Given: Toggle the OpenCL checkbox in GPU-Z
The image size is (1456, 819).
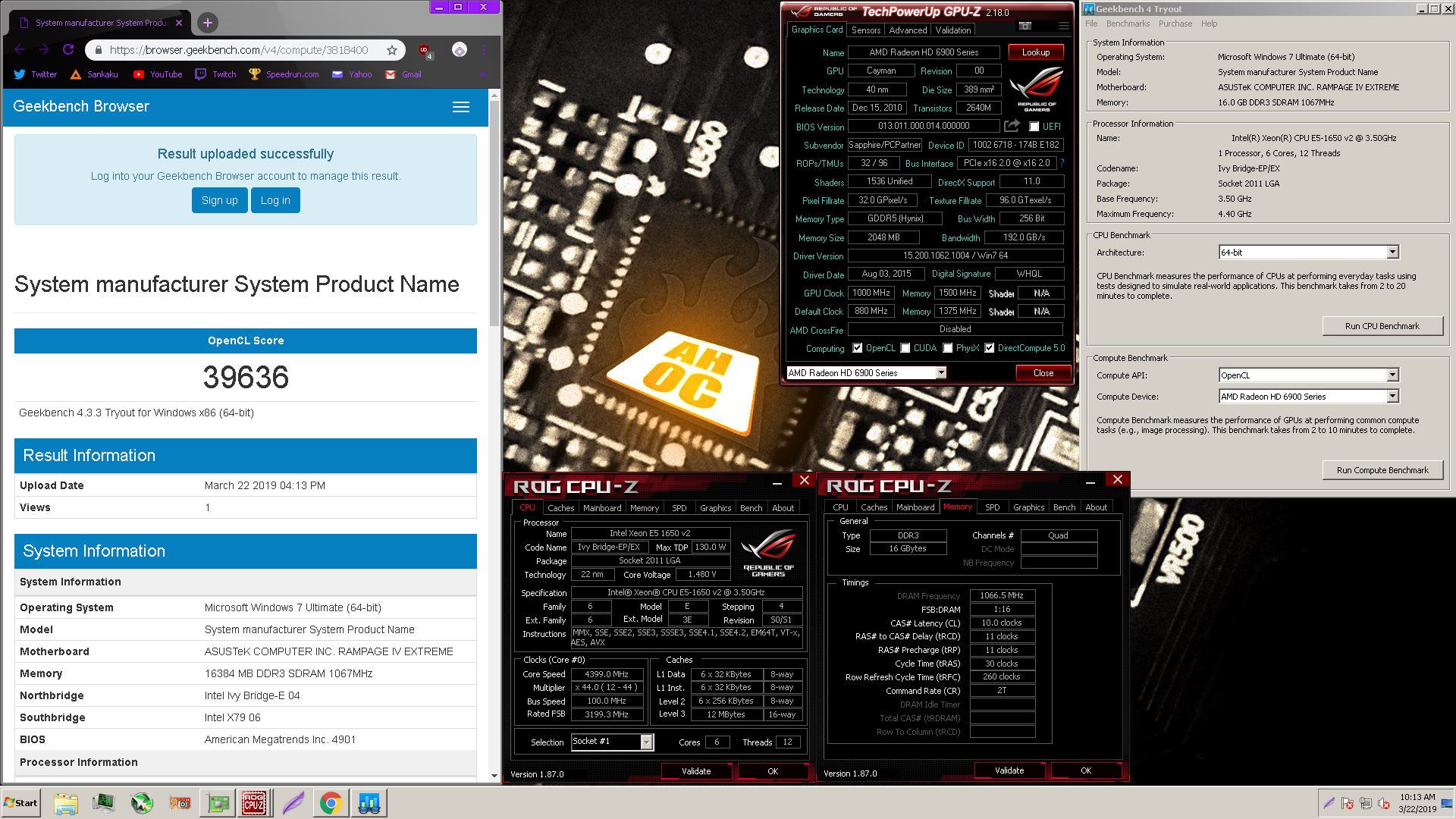Looking at the screenshot, I should point(857,348).
